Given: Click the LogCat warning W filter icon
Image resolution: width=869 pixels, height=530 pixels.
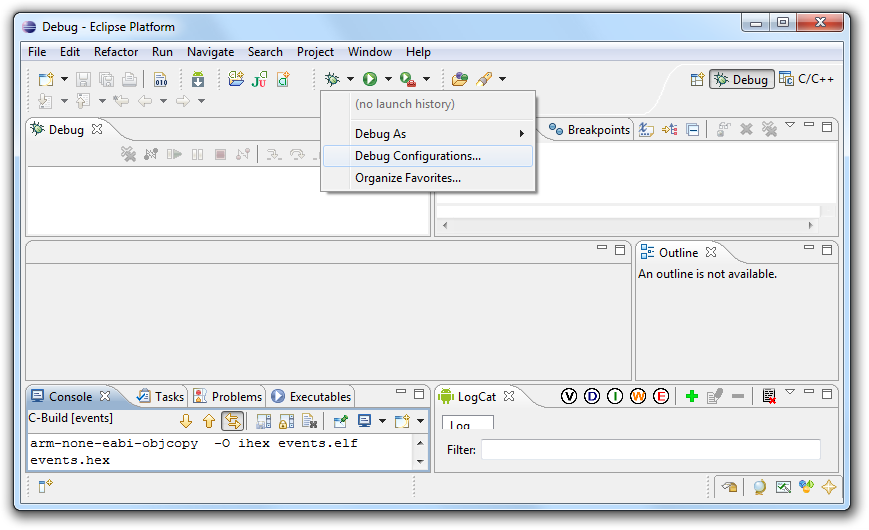Looking at the screenshot, I should click(x=638, y=396).
